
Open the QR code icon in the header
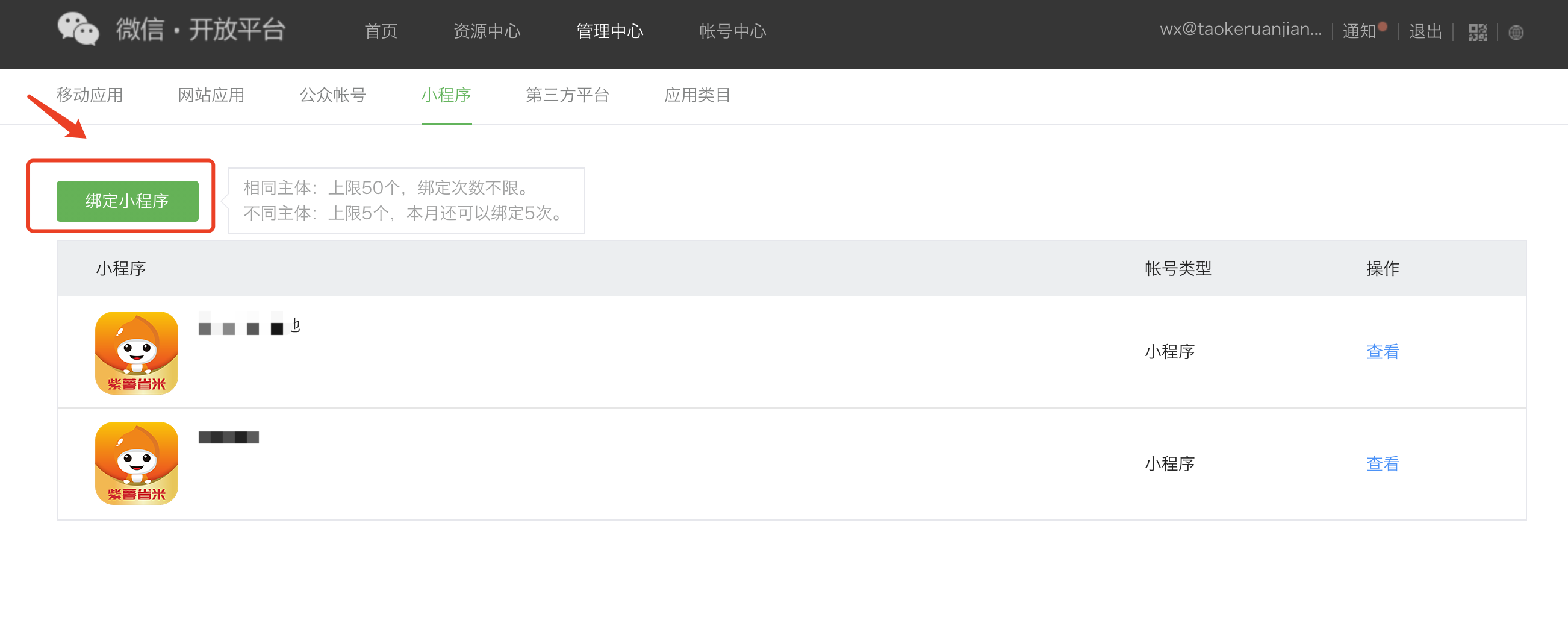(1477, 33)
